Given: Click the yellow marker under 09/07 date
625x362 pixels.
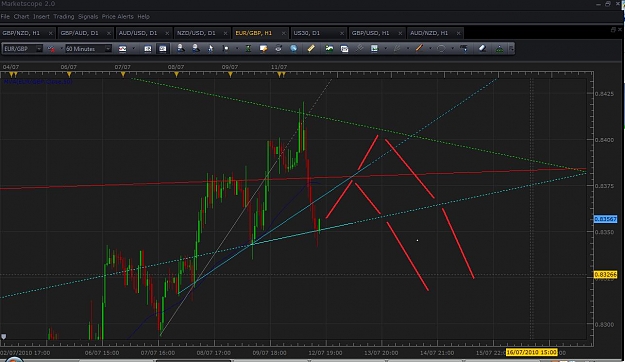Looking at the screenshot, I should pos(230,75).
